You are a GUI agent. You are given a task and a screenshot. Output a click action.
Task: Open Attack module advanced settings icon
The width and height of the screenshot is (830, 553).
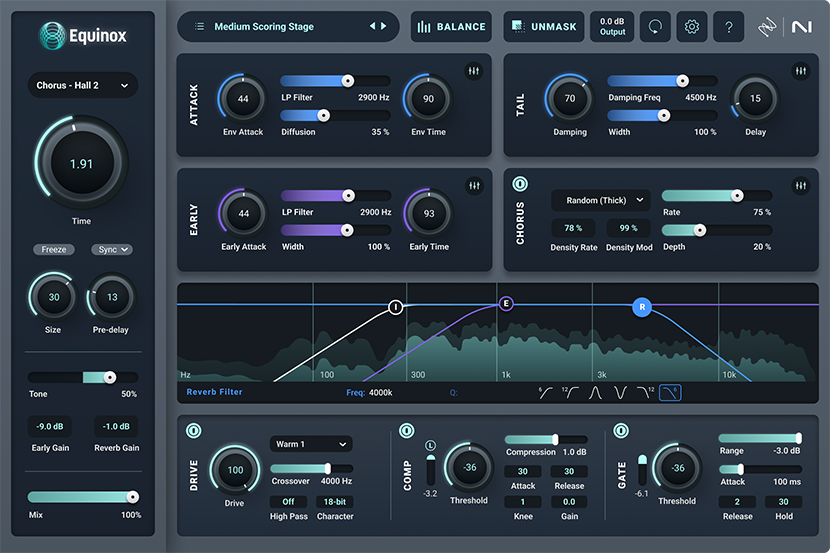click(474, 71)
